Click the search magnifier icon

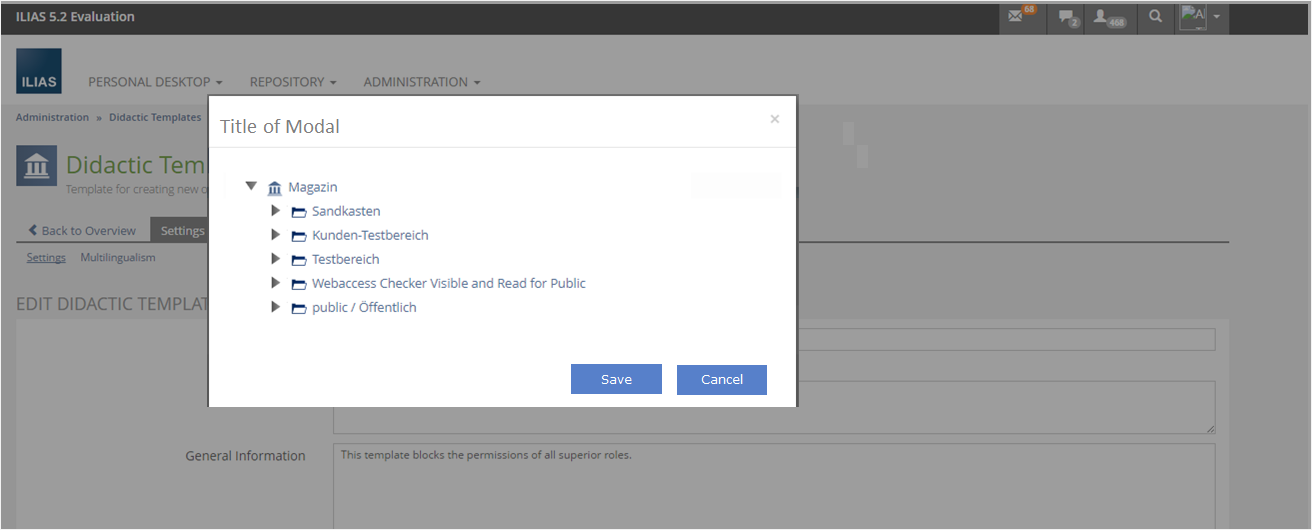(x=1155, y=17)
